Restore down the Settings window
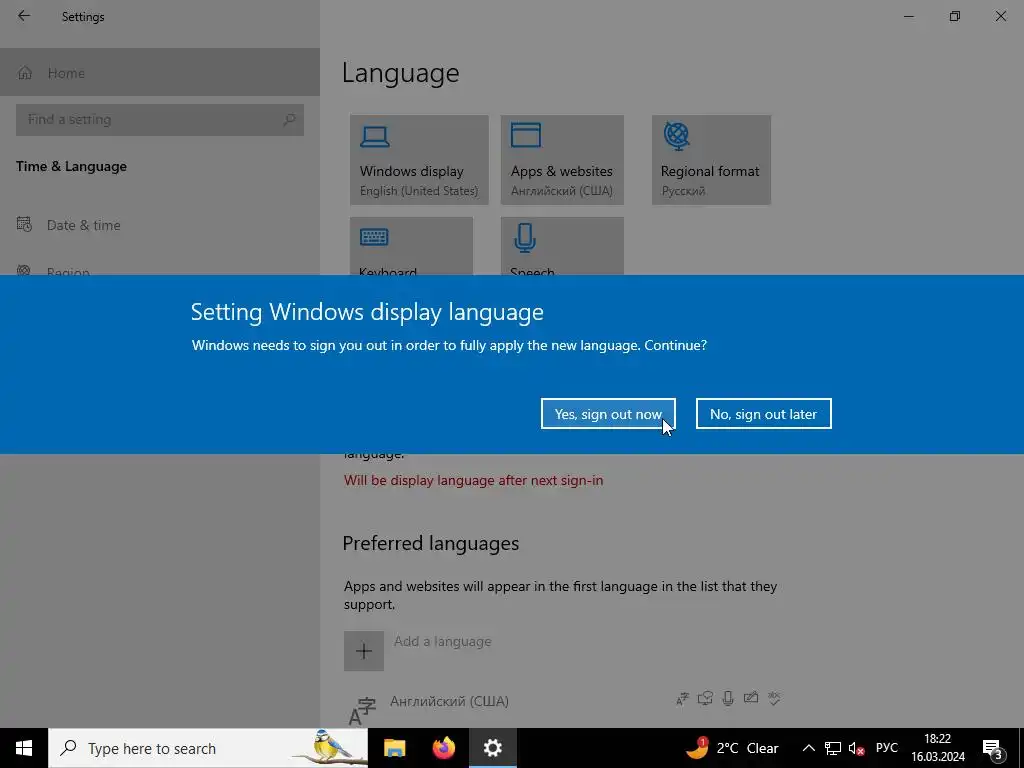Screen dimensions: 1024x768 pyautogui.click(x=955, y=16)
